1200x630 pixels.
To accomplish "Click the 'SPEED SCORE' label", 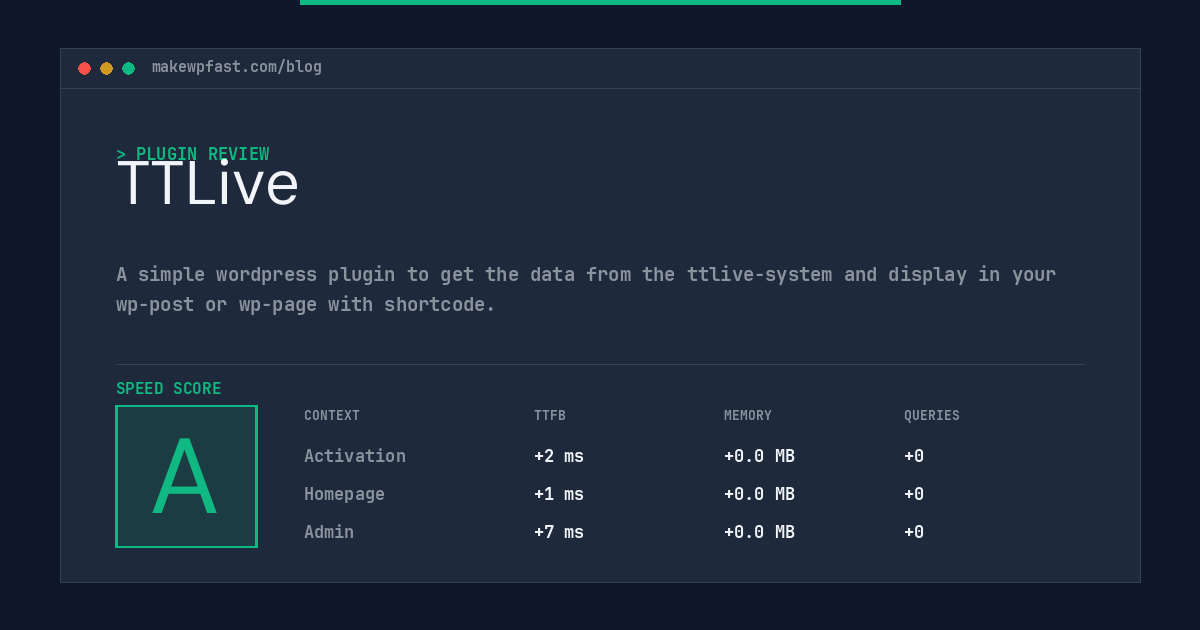I will 169,389.
